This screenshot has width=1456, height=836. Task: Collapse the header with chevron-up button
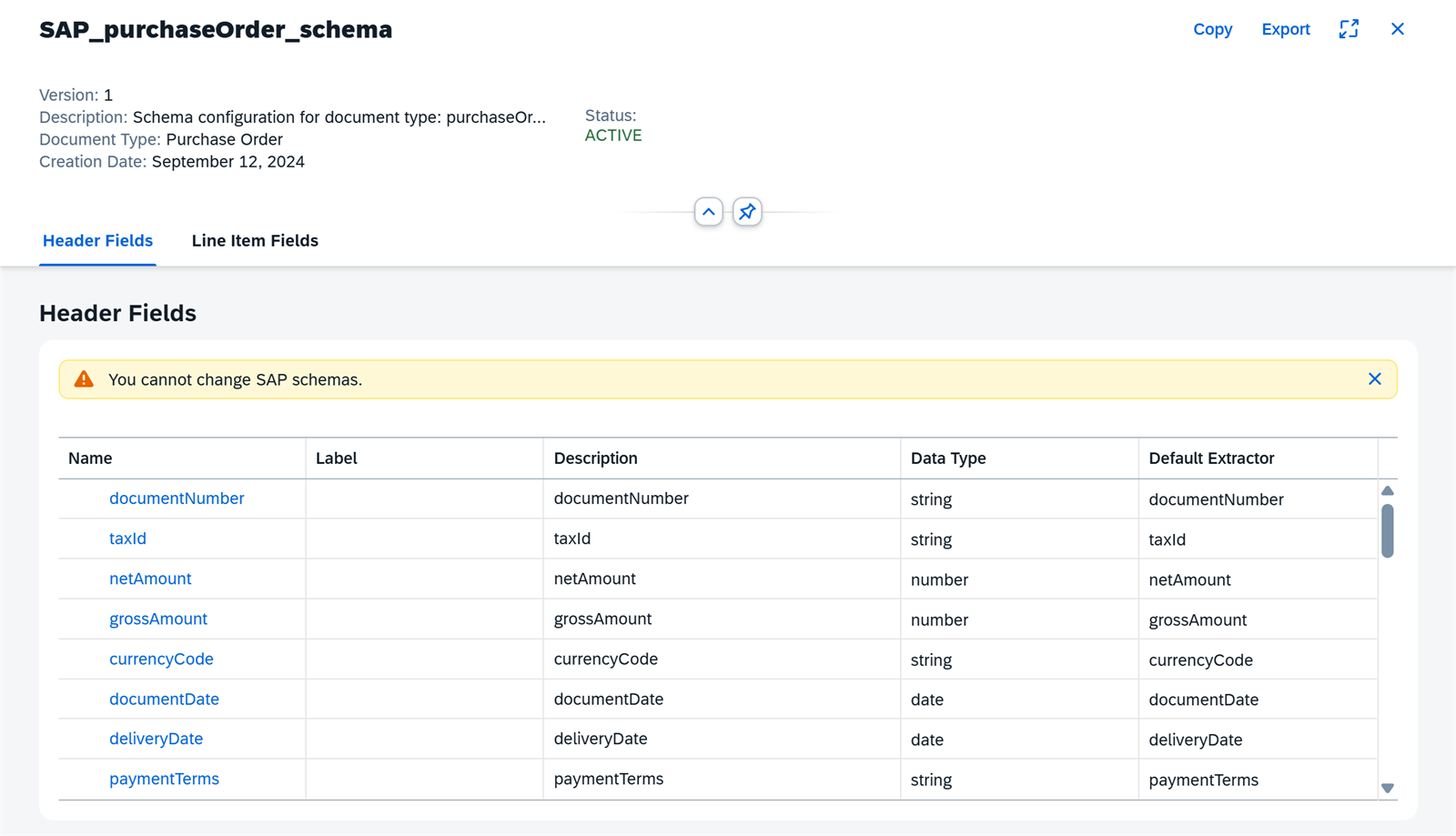pos(709,212)
